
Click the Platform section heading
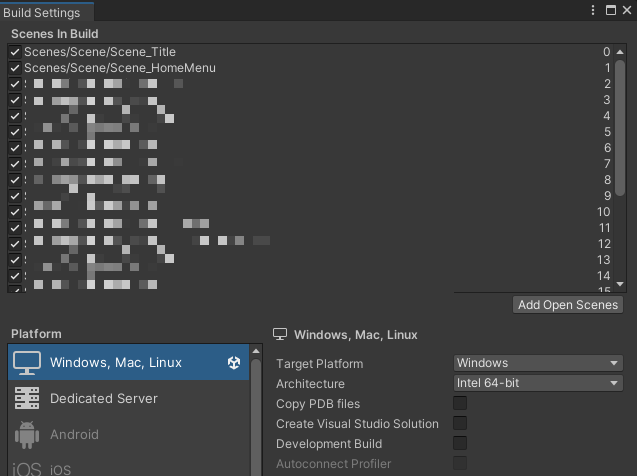pyautogui.click(x=37, y=334)
